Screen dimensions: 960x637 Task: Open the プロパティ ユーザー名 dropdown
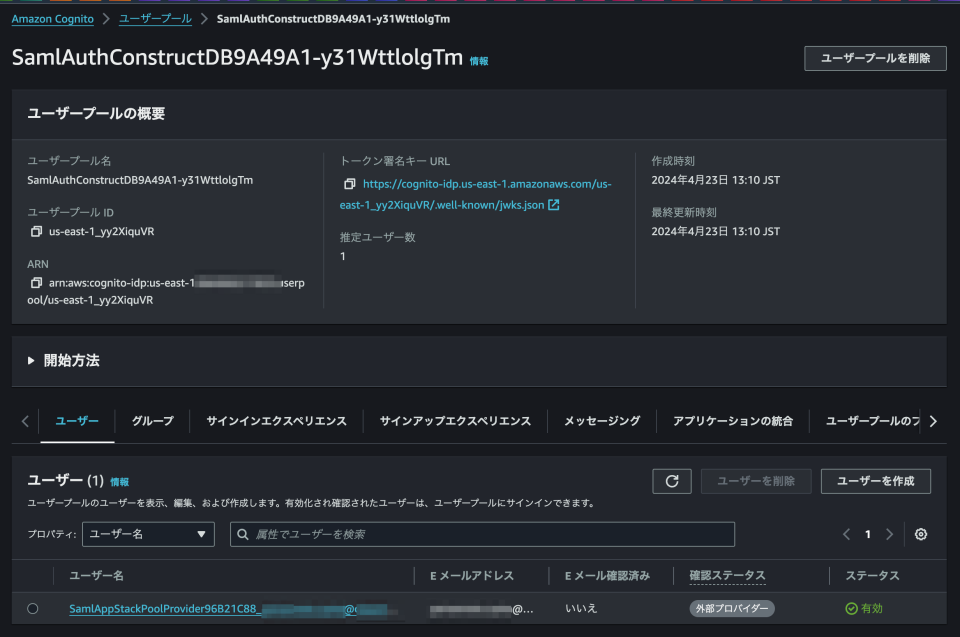click(x=148, y=534)
